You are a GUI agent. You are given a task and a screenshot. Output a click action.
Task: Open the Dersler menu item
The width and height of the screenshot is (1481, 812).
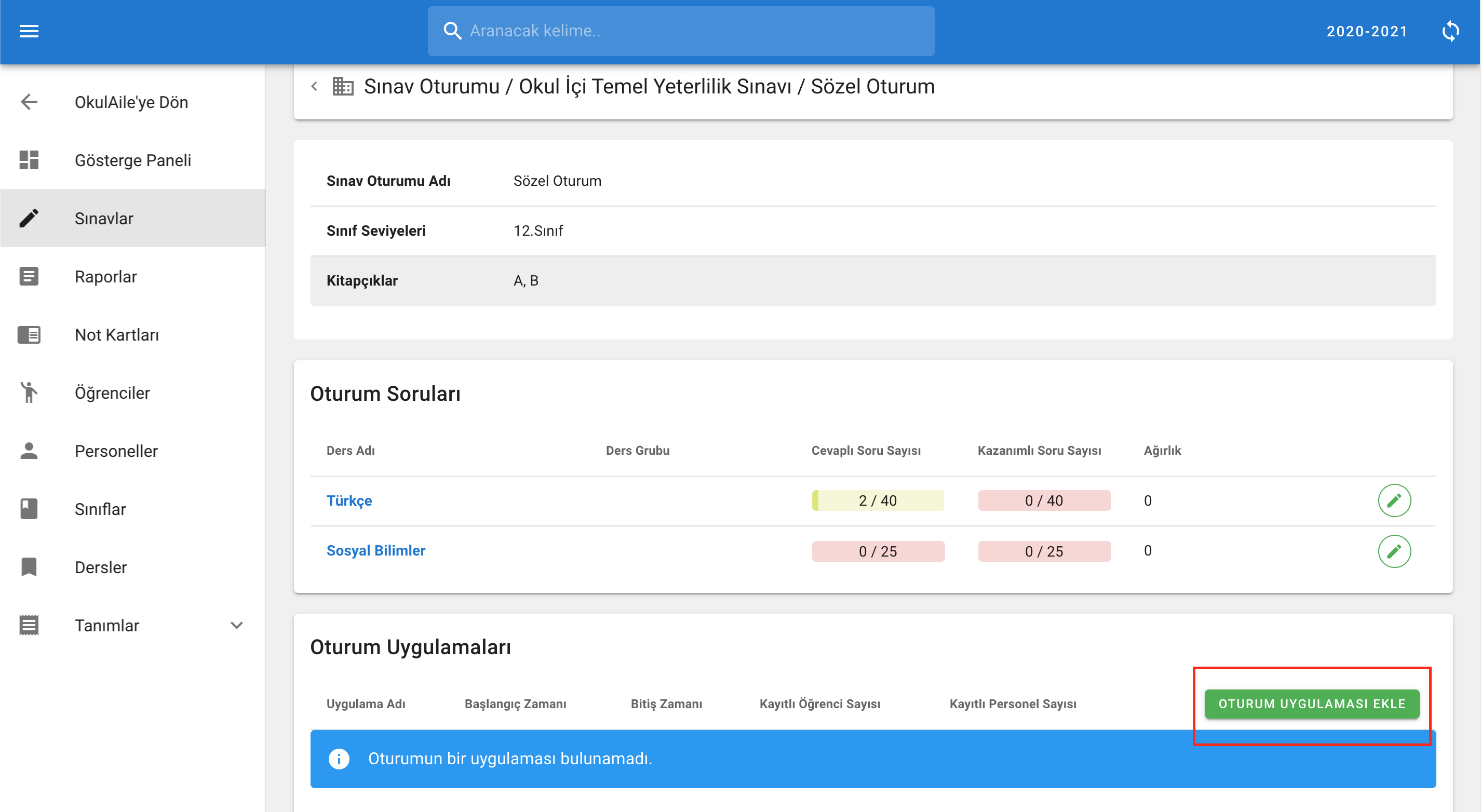[133, 566]
